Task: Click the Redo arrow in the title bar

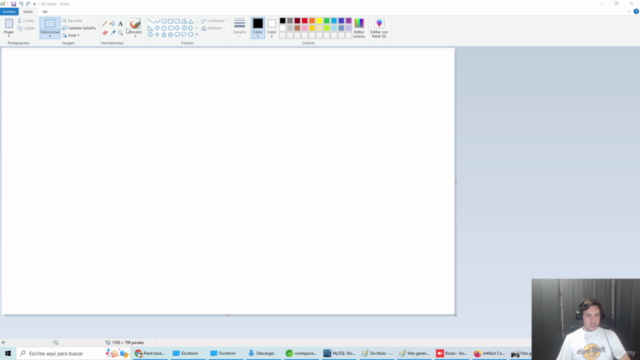Action: coord(28,4)
